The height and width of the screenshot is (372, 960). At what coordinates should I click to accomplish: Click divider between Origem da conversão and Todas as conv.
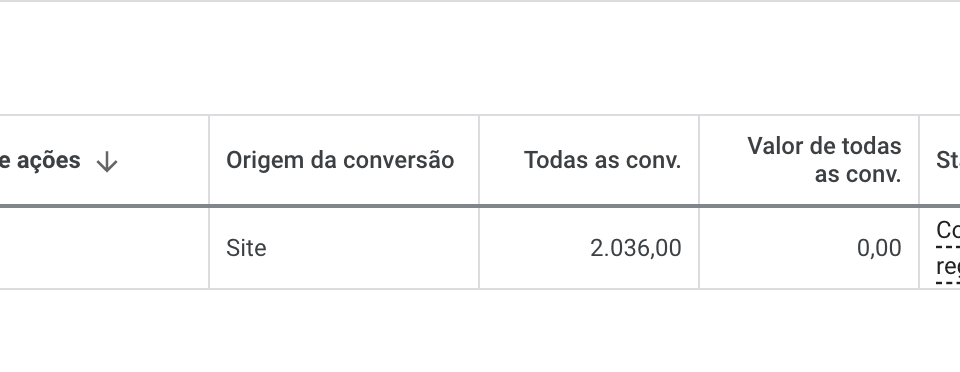479,160
